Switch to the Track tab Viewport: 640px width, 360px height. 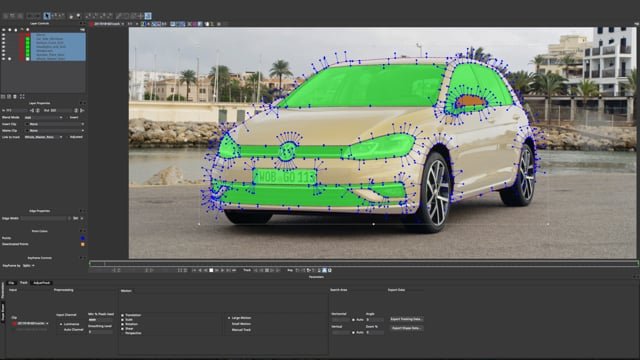(x=24, y=283)
